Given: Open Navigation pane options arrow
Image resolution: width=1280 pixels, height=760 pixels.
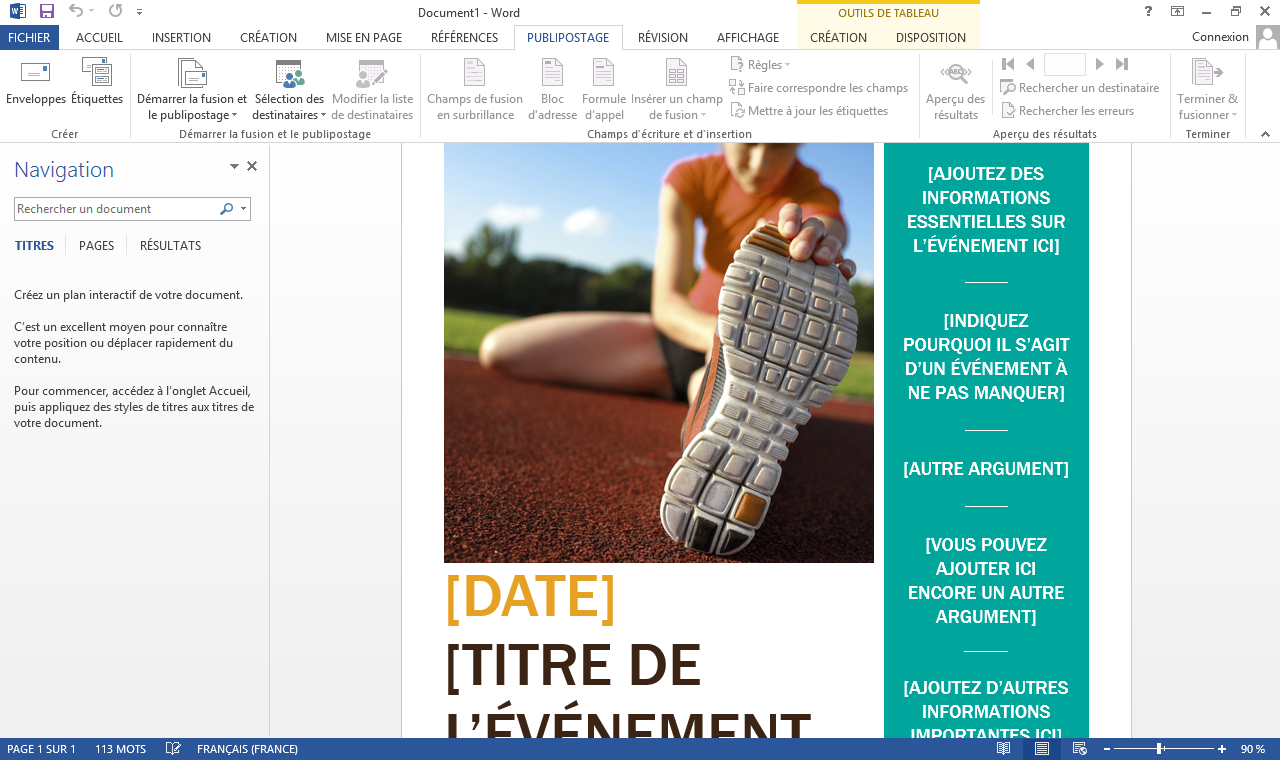Looking at the screenshot, I should (234, 167).
